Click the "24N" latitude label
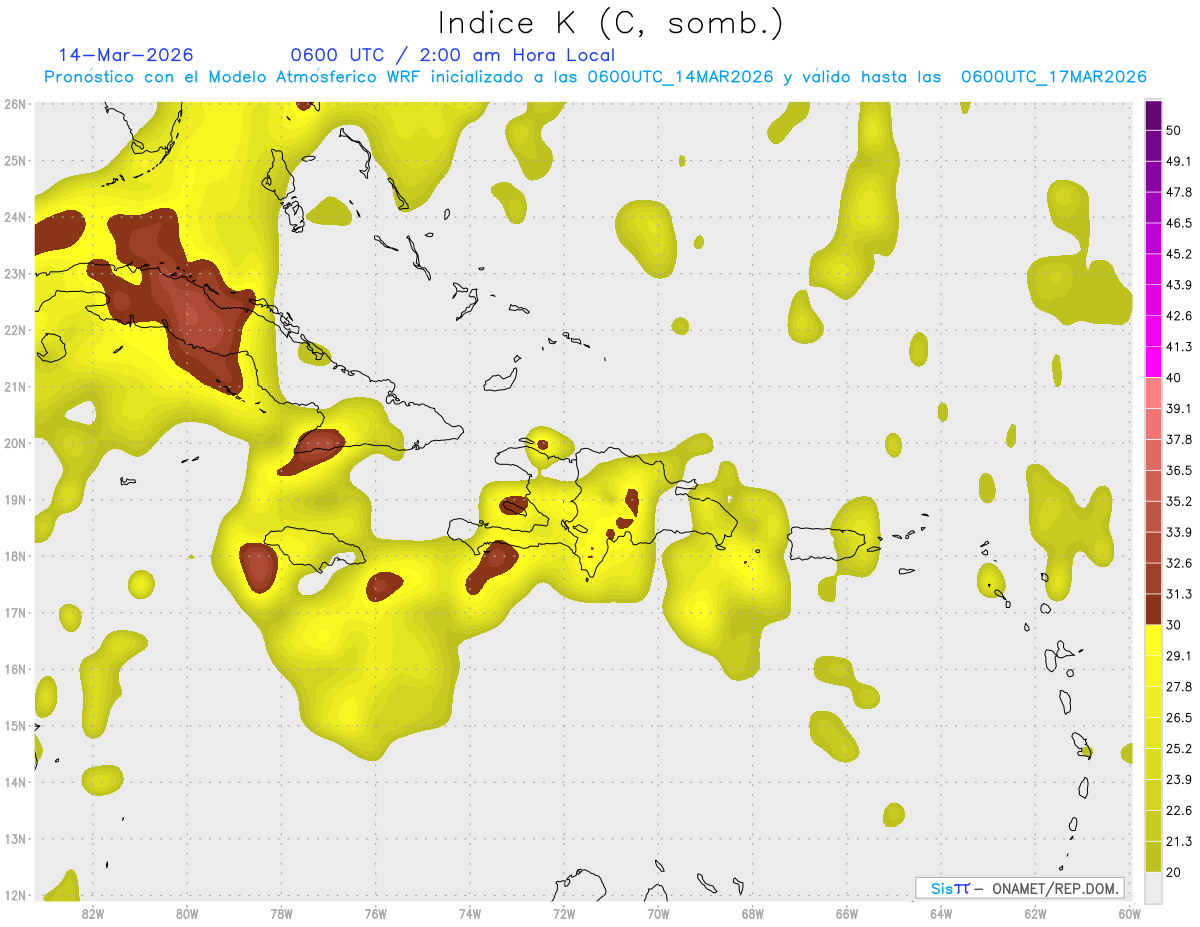Screen dimensions: 1200x927 14,217
